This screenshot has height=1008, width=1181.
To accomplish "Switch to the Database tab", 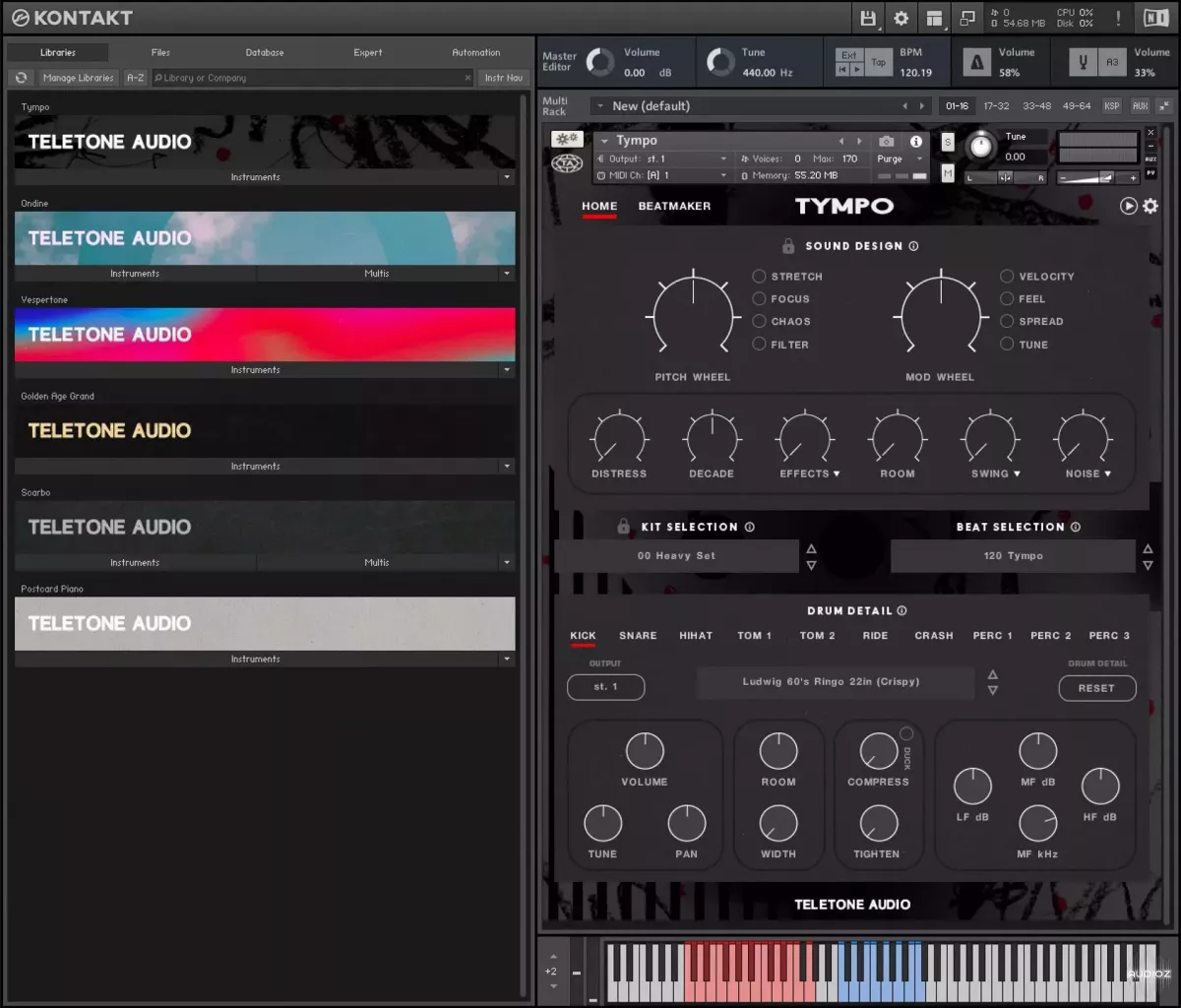I will (x=265, y=52).
